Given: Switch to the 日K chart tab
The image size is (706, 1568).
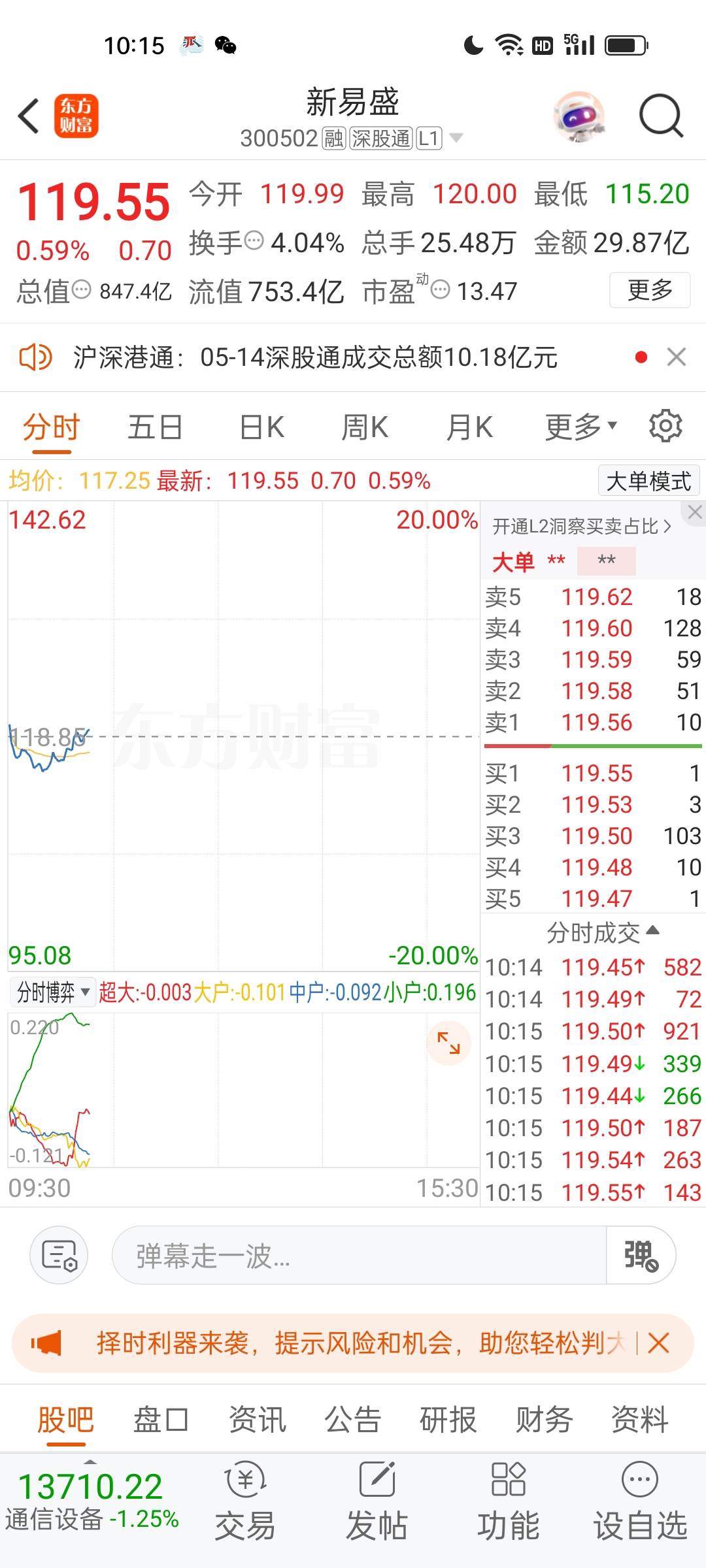Looking at the screenshot, I should [261, 427].
